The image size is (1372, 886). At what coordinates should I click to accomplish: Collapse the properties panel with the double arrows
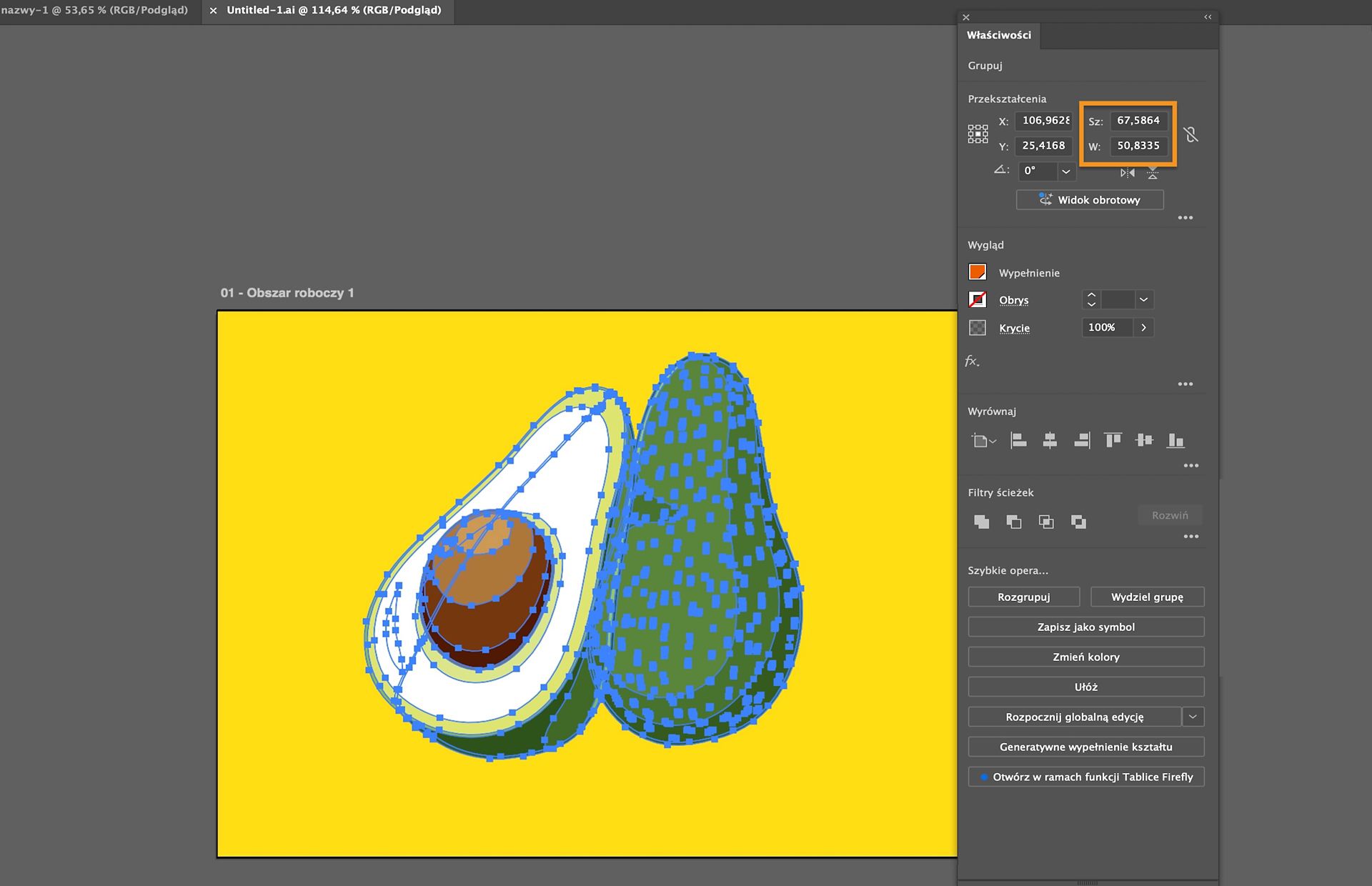coord(1208,17)
